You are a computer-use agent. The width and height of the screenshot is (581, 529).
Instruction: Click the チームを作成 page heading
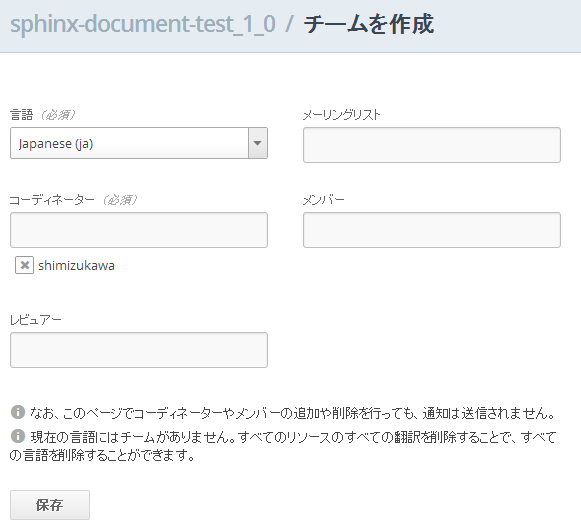[x=369, y=24]
